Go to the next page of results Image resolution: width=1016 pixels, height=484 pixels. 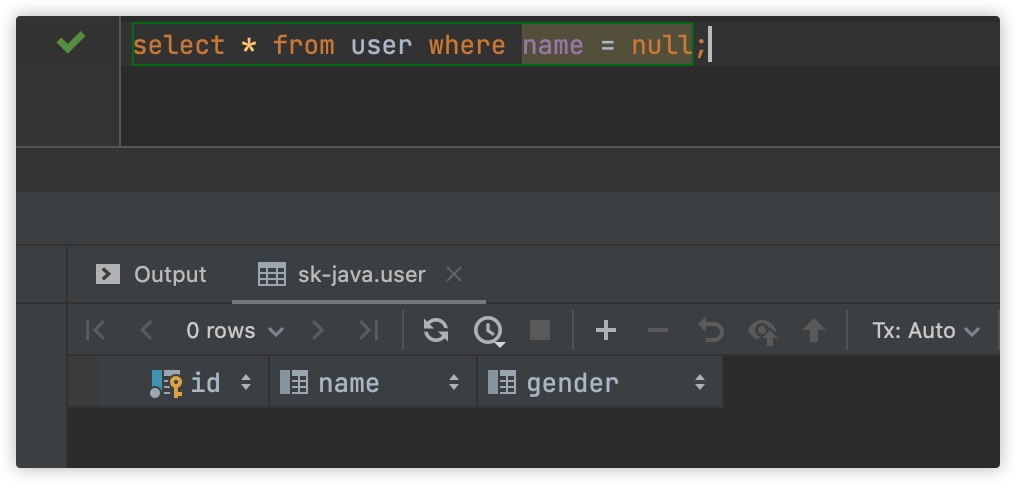pyautogui.click(x=318, y=330)
